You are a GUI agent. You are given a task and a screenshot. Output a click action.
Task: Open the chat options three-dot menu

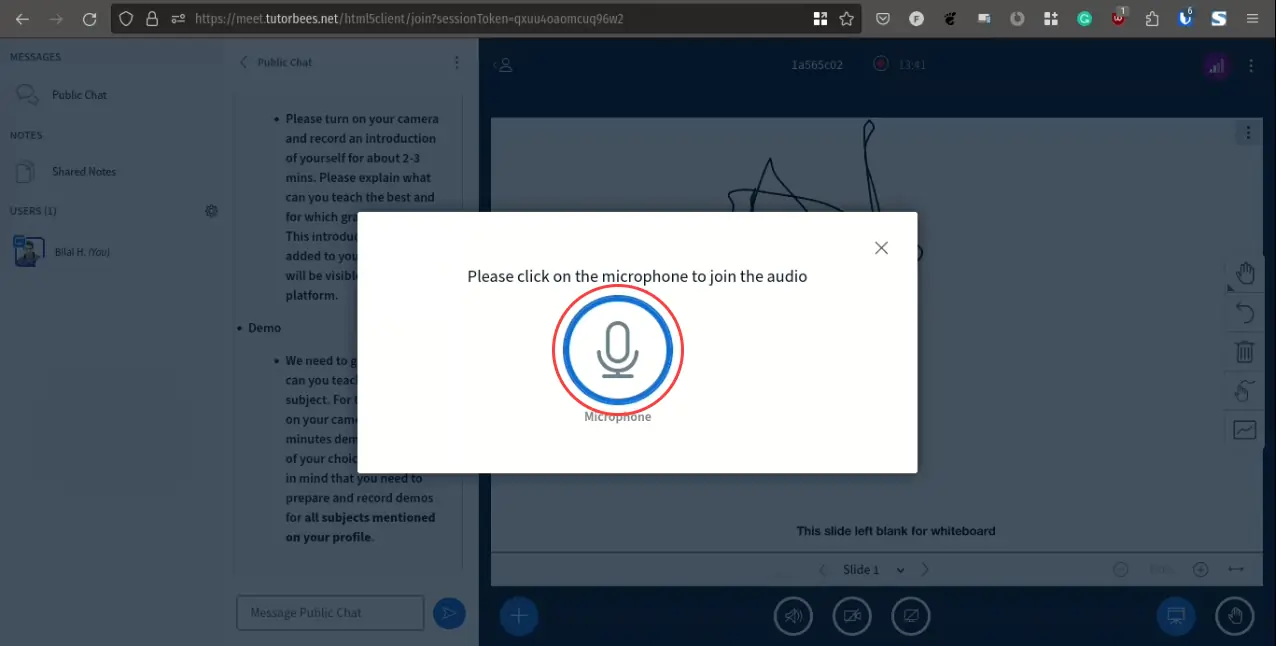pos(457,62)
